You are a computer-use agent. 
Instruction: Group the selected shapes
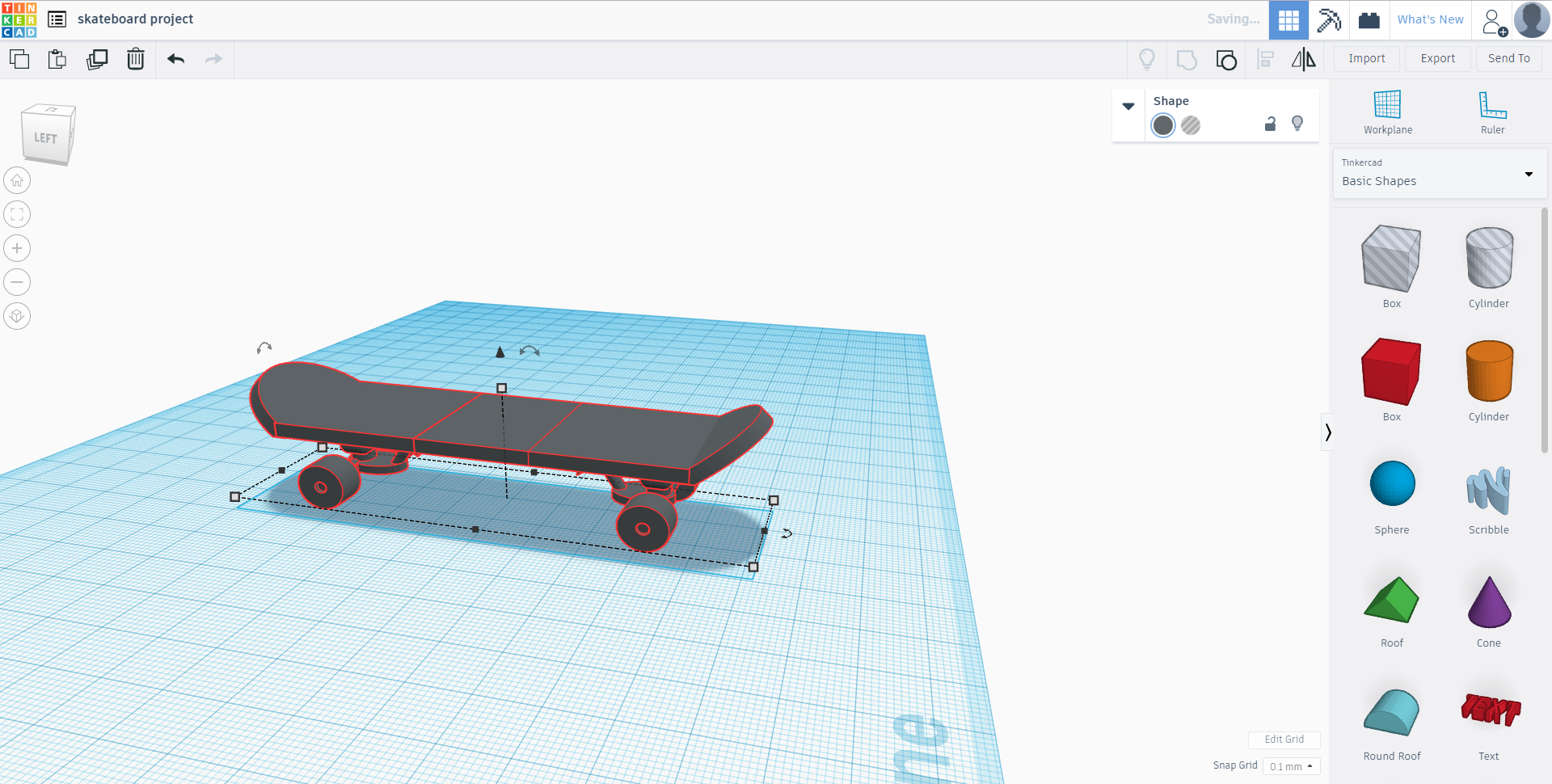[1187, 60]
